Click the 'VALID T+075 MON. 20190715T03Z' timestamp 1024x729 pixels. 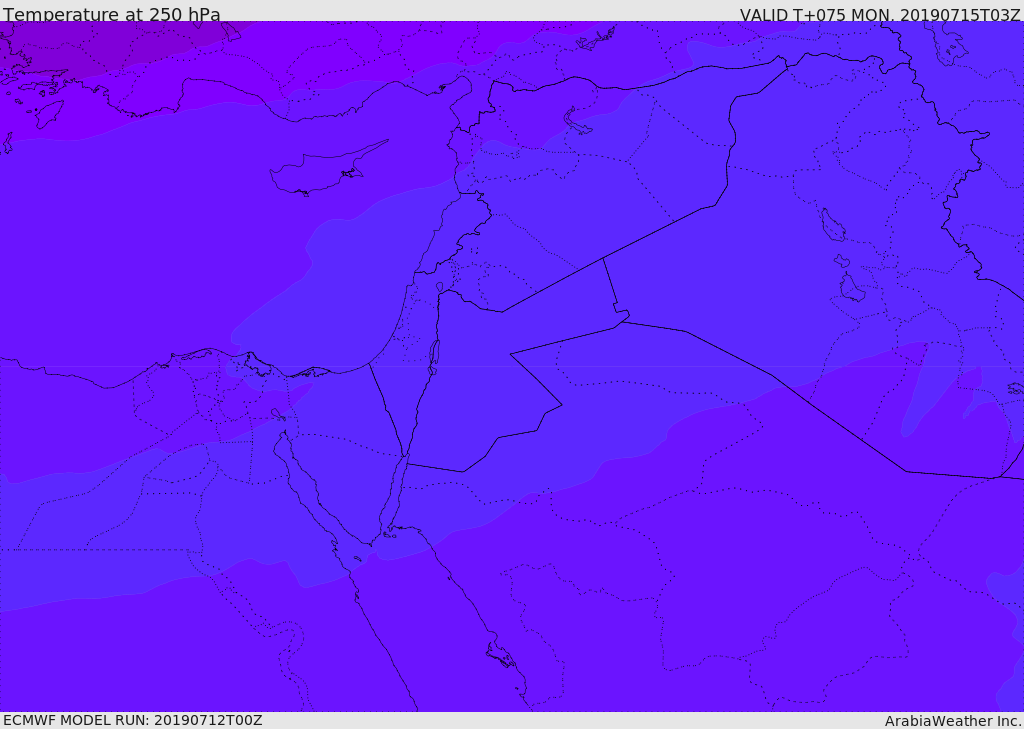880,15
